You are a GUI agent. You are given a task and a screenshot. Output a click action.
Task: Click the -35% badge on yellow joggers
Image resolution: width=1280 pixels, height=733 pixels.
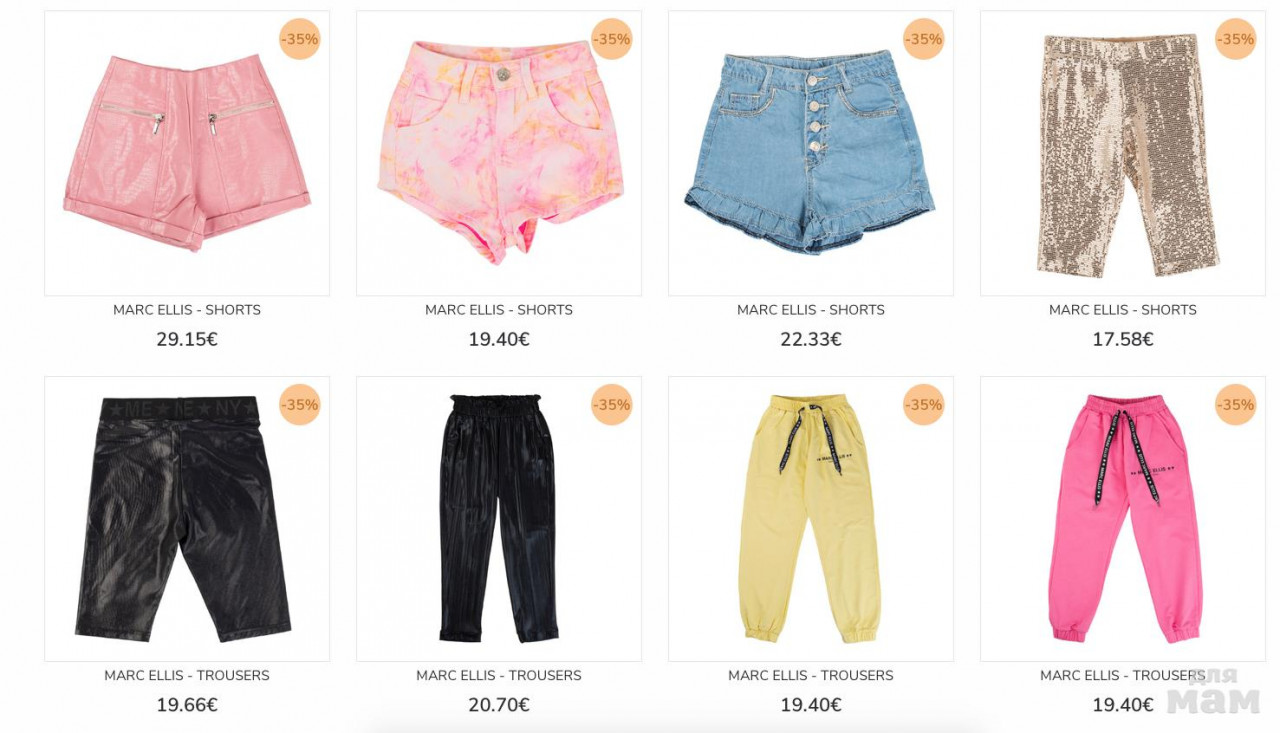point(923,405)
